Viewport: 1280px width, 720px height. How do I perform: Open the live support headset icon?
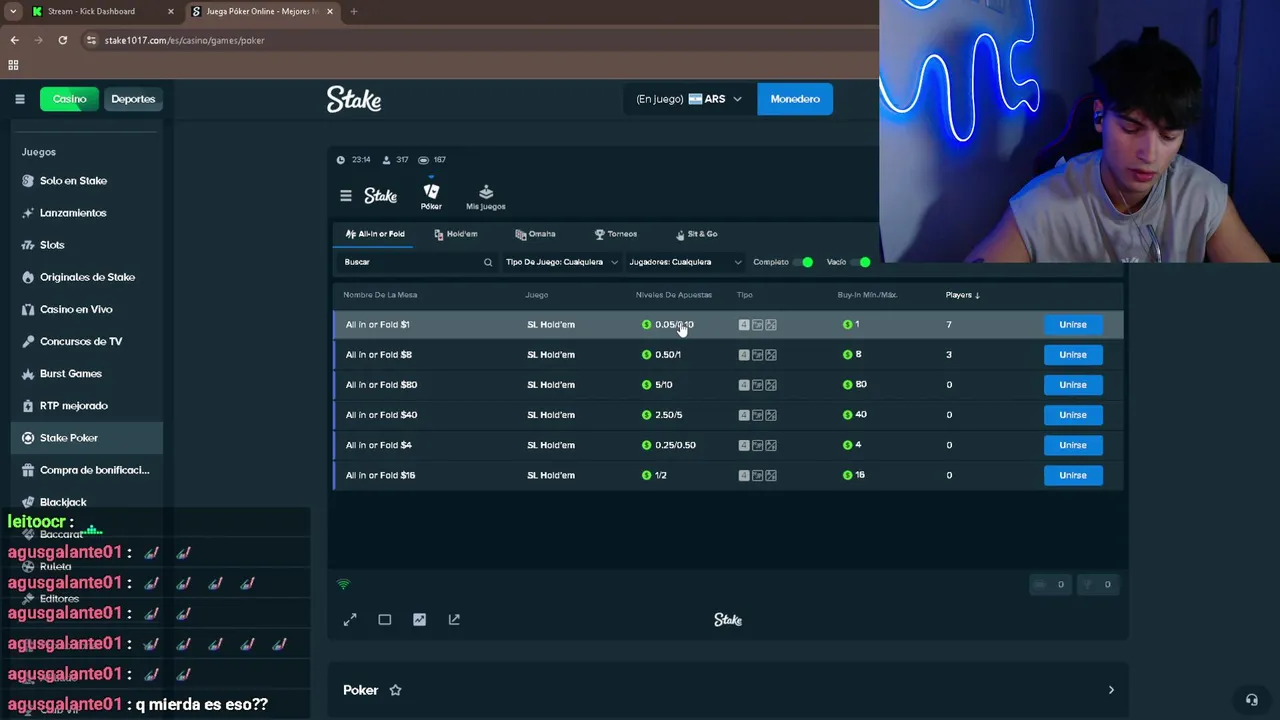click(x=1251, y=699)
